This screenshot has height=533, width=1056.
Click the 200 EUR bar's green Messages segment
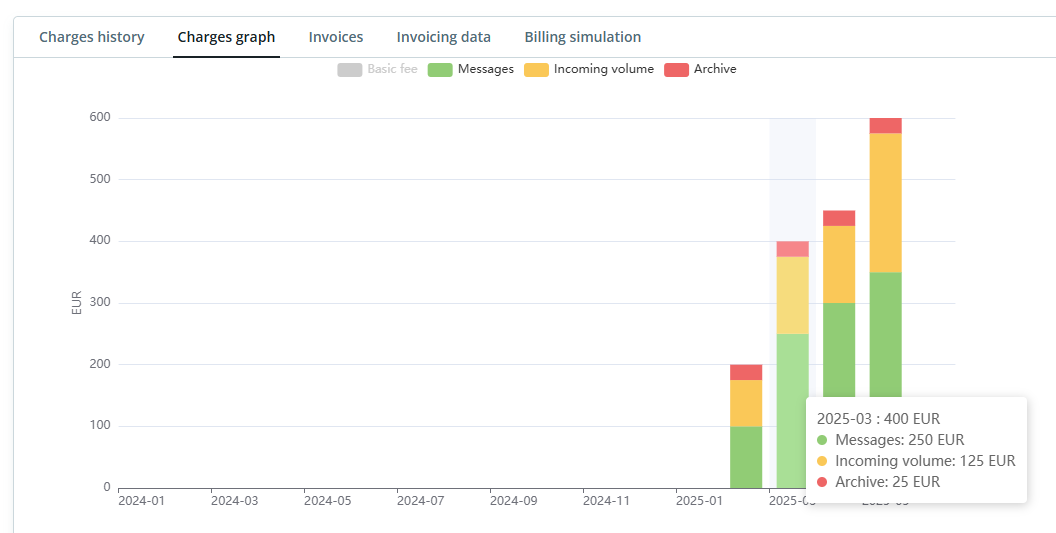point(746,457)
